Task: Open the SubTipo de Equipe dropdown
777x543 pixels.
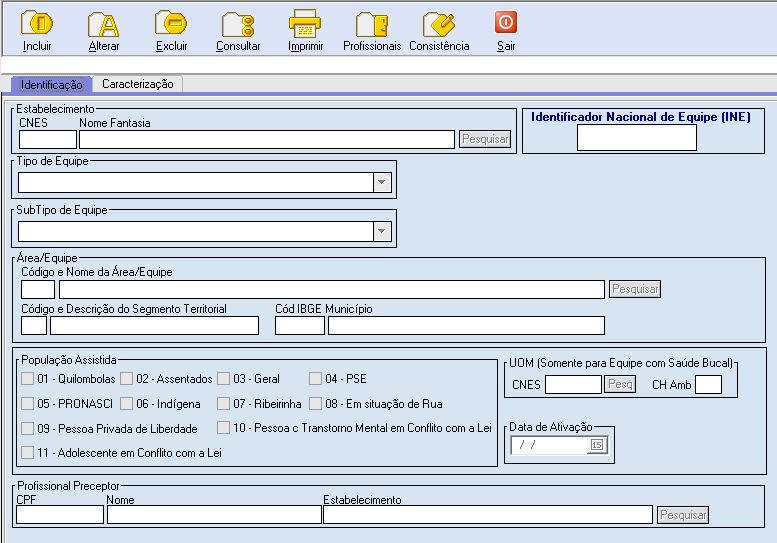Action: tap(381, 231)
